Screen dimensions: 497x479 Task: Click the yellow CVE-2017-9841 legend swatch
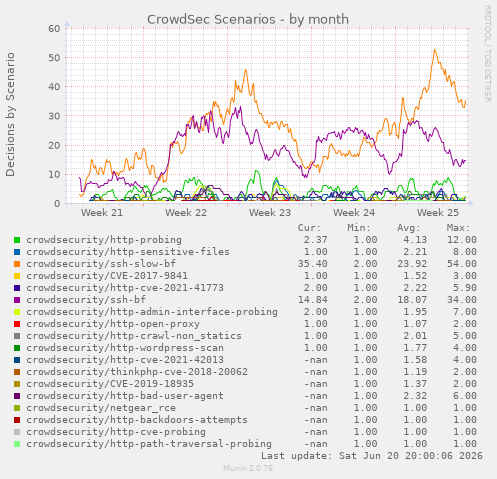click(17, 276)
